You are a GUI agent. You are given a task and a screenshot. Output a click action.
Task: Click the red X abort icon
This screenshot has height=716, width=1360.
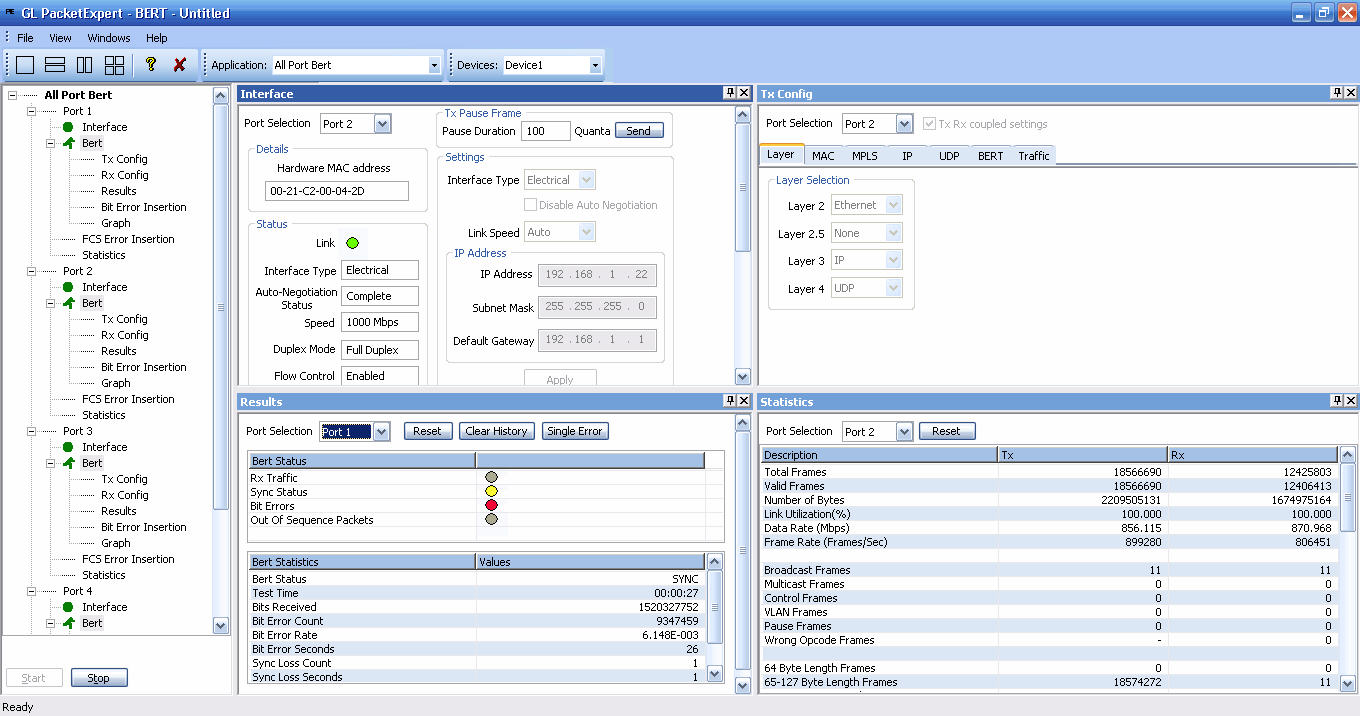point(182,64)
